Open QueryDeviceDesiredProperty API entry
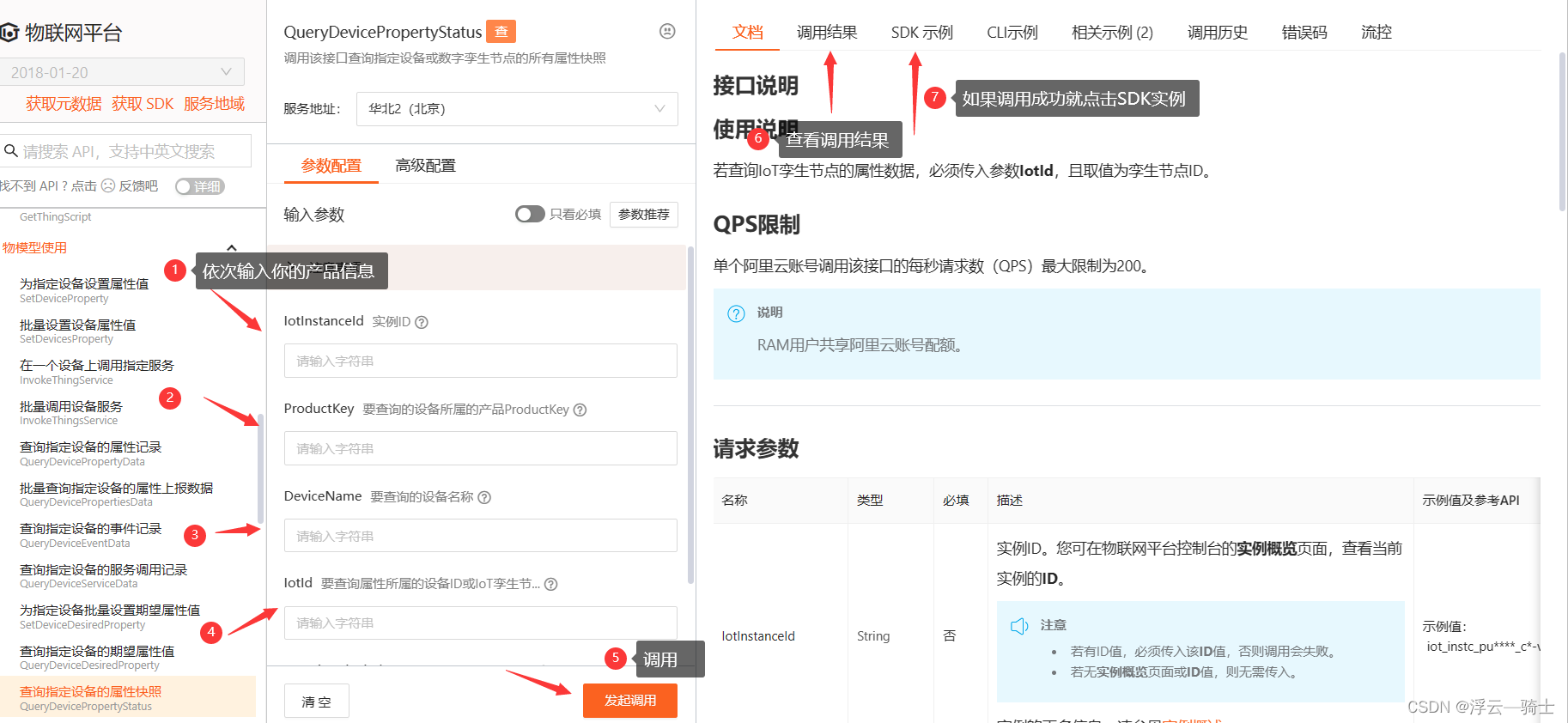Viewport: 1568px width, 723px height. tap(97, 658)
